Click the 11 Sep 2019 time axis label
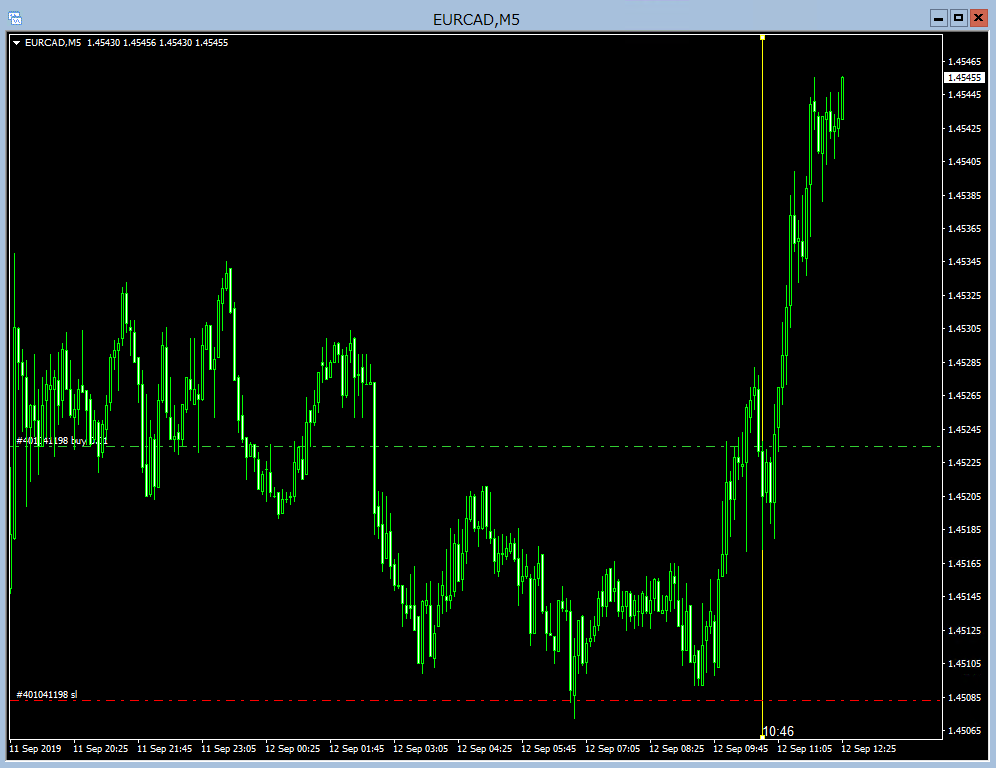Viewport: 996px width, 768px height. coord(36,748)
